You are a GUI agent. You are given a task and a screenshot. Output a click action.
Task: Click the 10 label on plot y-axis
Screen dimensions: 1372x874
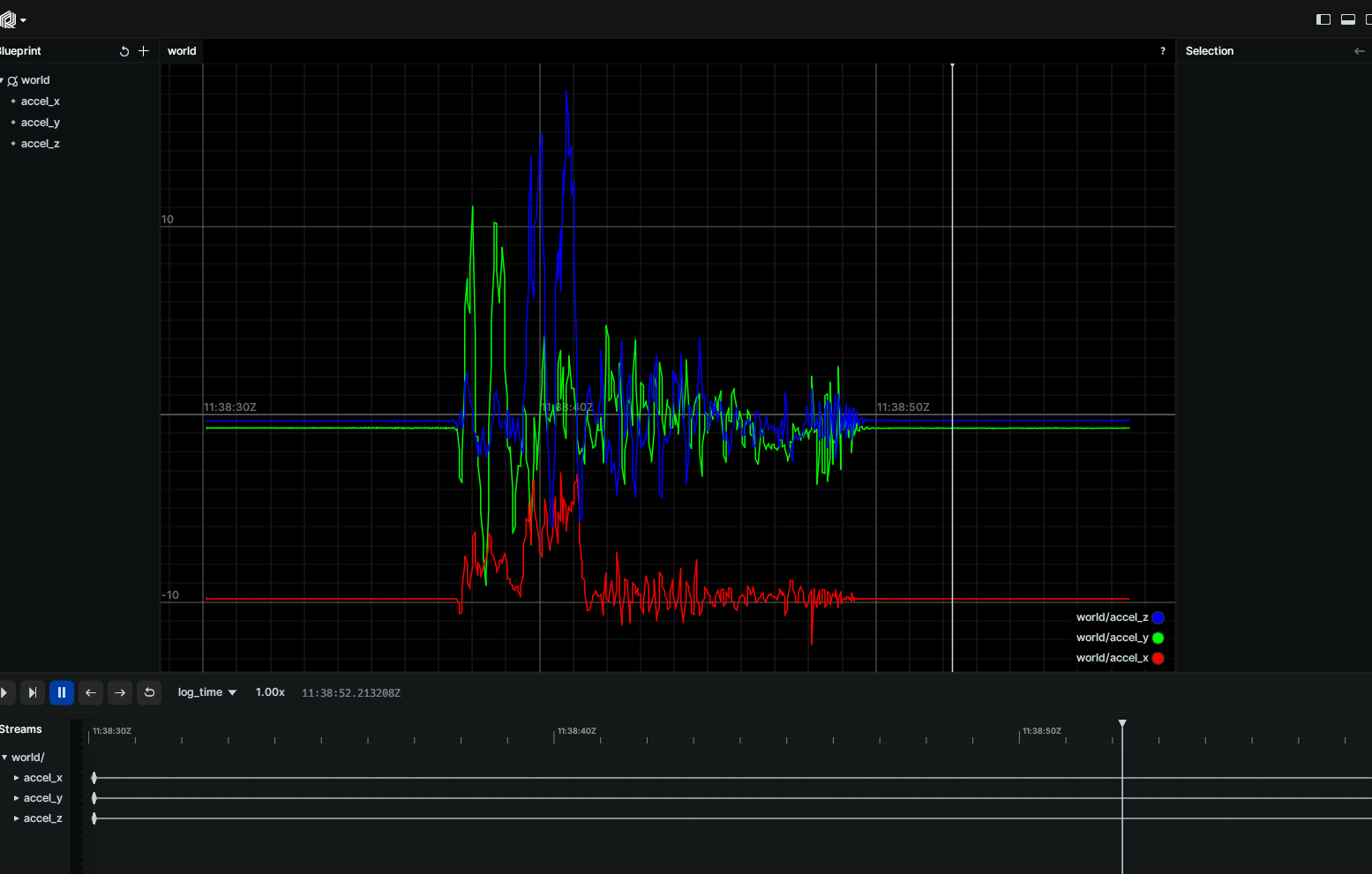pyautogui.click(x=168, y=220)
